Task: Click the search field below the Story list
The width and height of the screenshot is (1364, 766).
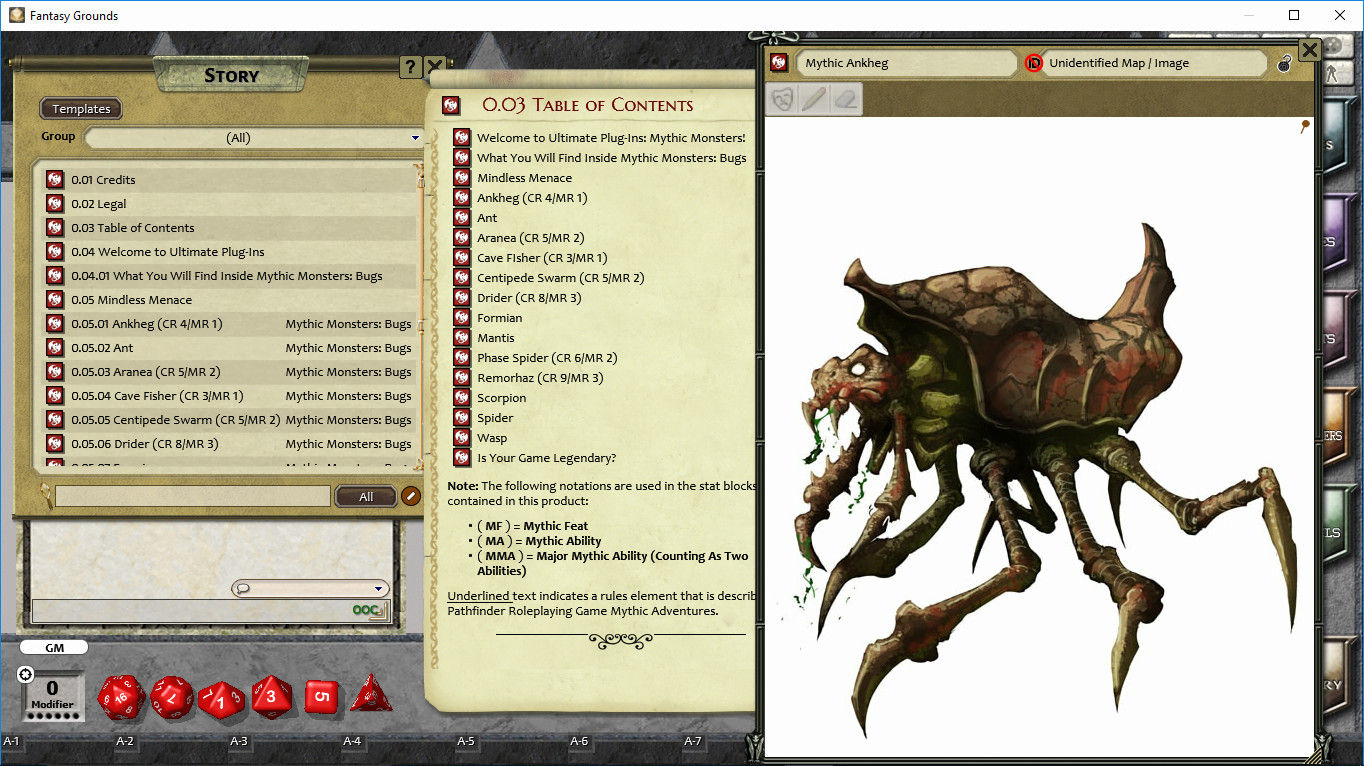Action: [192, 495]
